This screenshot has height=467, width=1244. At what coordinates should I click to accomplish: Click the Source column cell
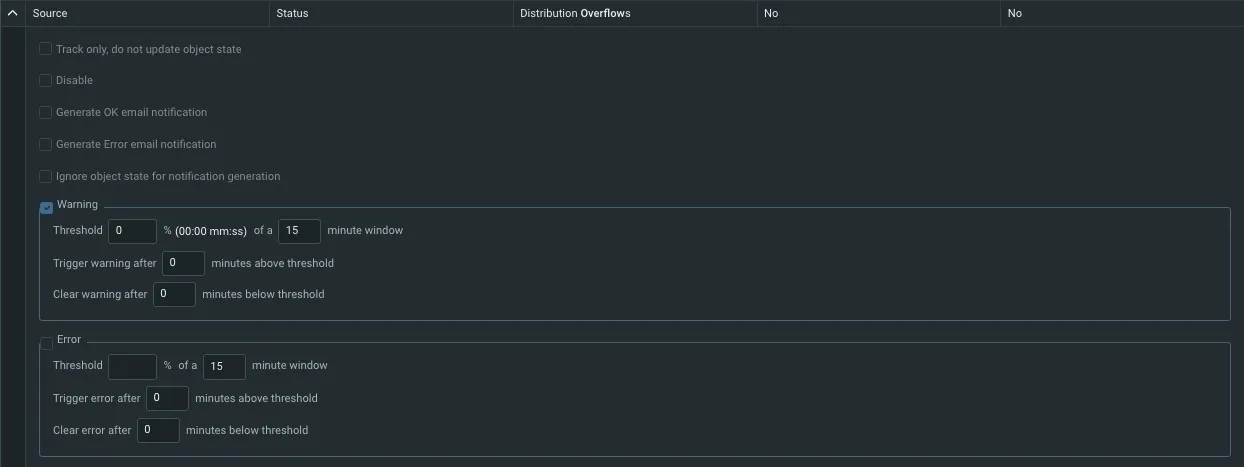pos(147,14)
